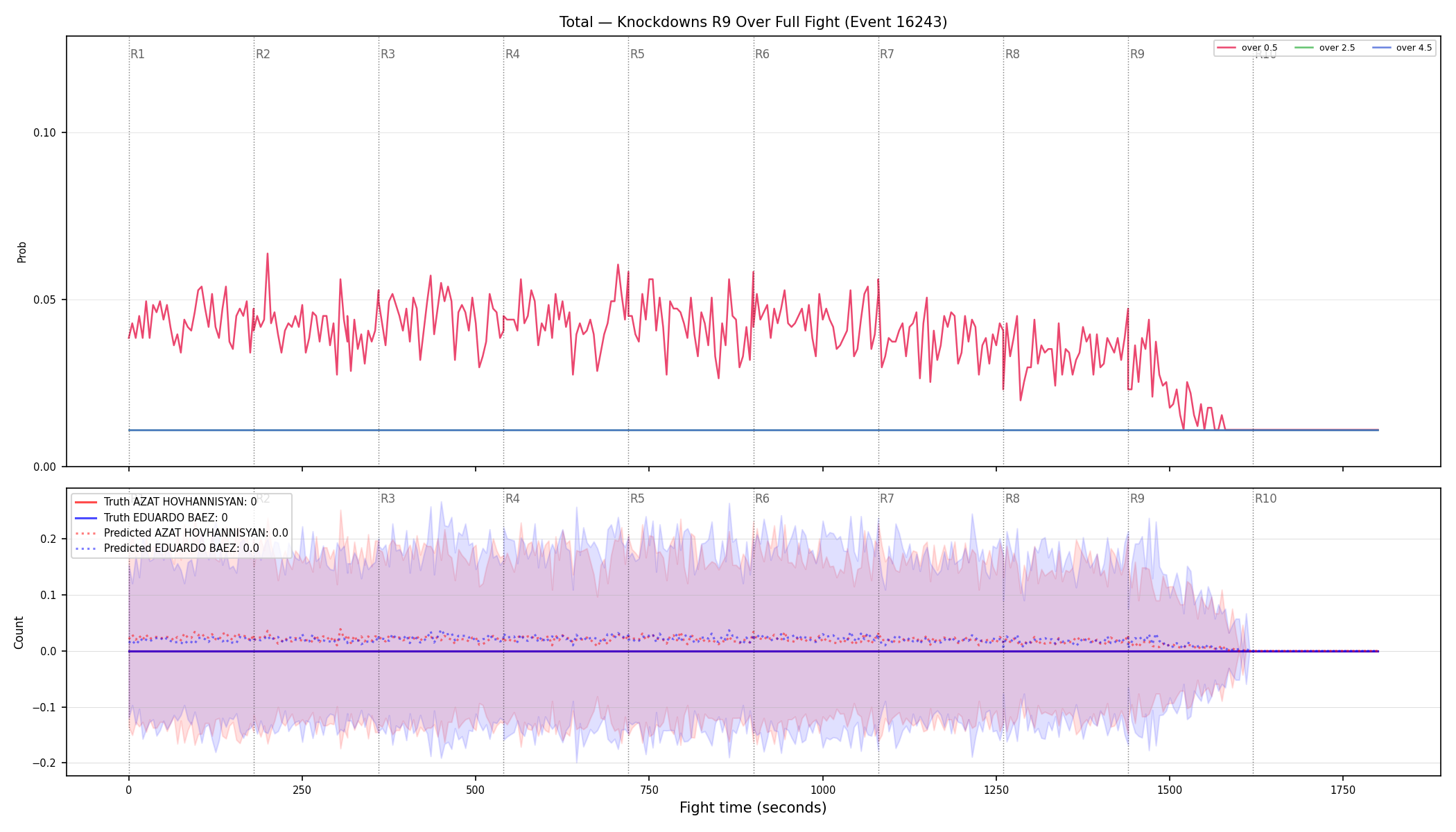Click the 500 tick on the x-axis

point(476,790)
